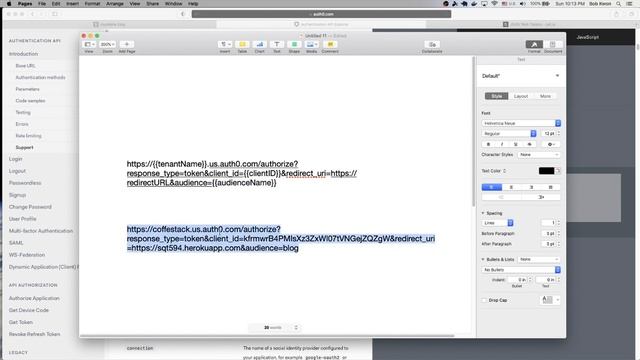Click the Collaborate toolbar icon
This screenshot has width=640, height=360.
432,44
